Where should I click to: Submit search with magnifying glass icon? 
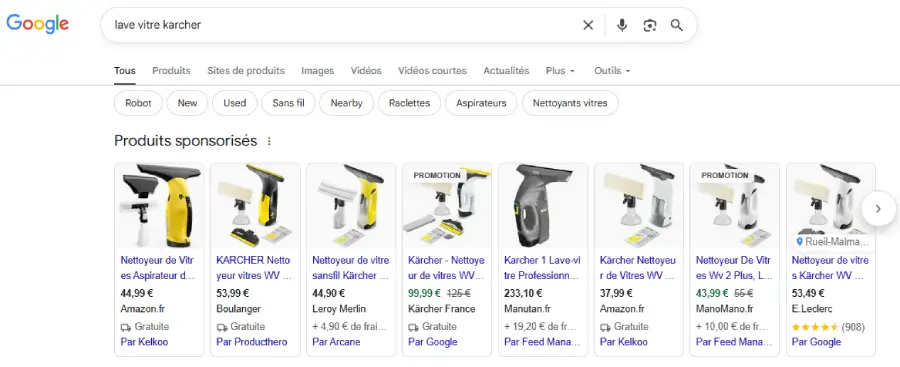click(677, 25)
